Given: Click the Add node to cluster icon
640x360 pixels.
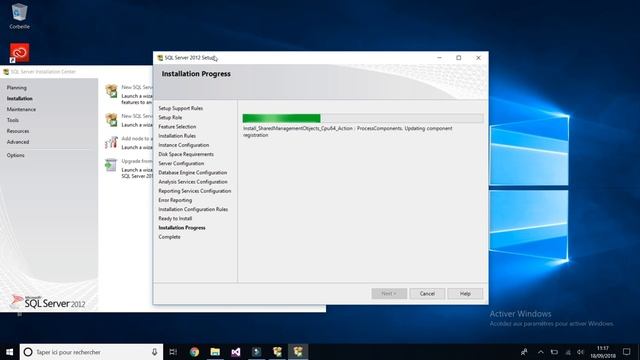Looking at the screenshot, I should click(x=111, y=142).
